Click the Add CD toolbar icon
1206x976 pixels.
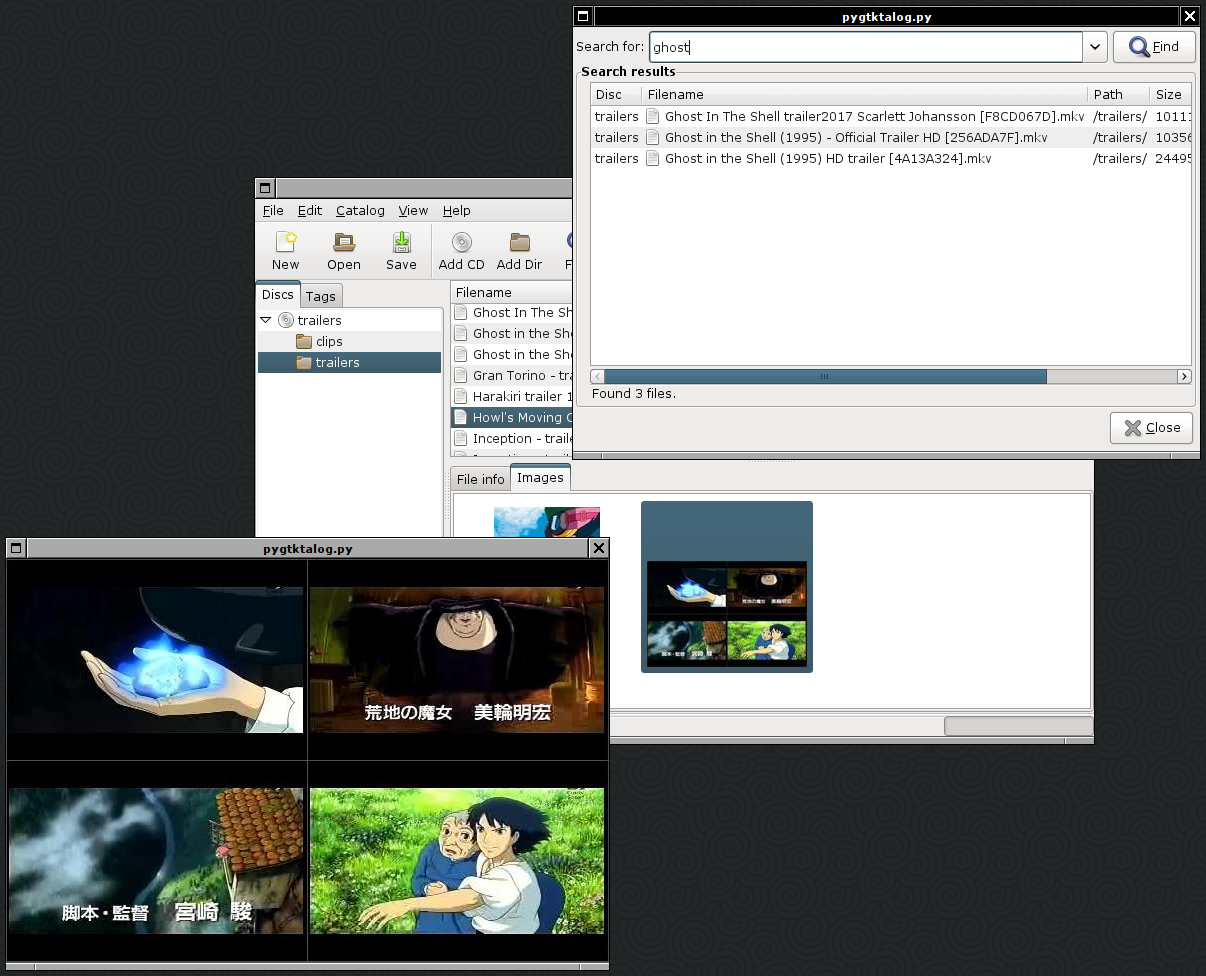click(x=461, y=250)
